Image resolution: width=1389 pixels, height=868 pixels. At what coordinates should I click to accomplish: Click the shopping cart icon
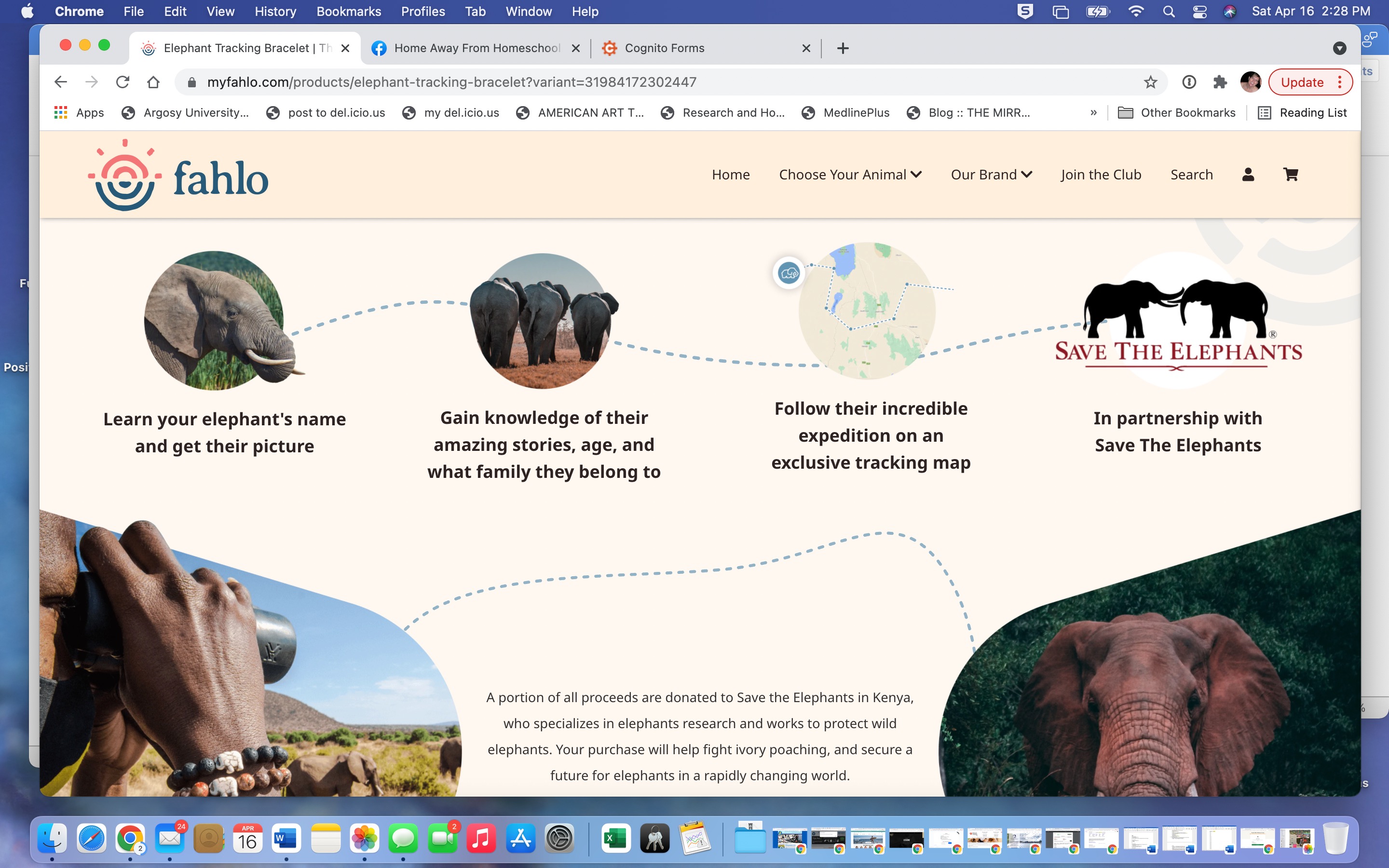1290,175
